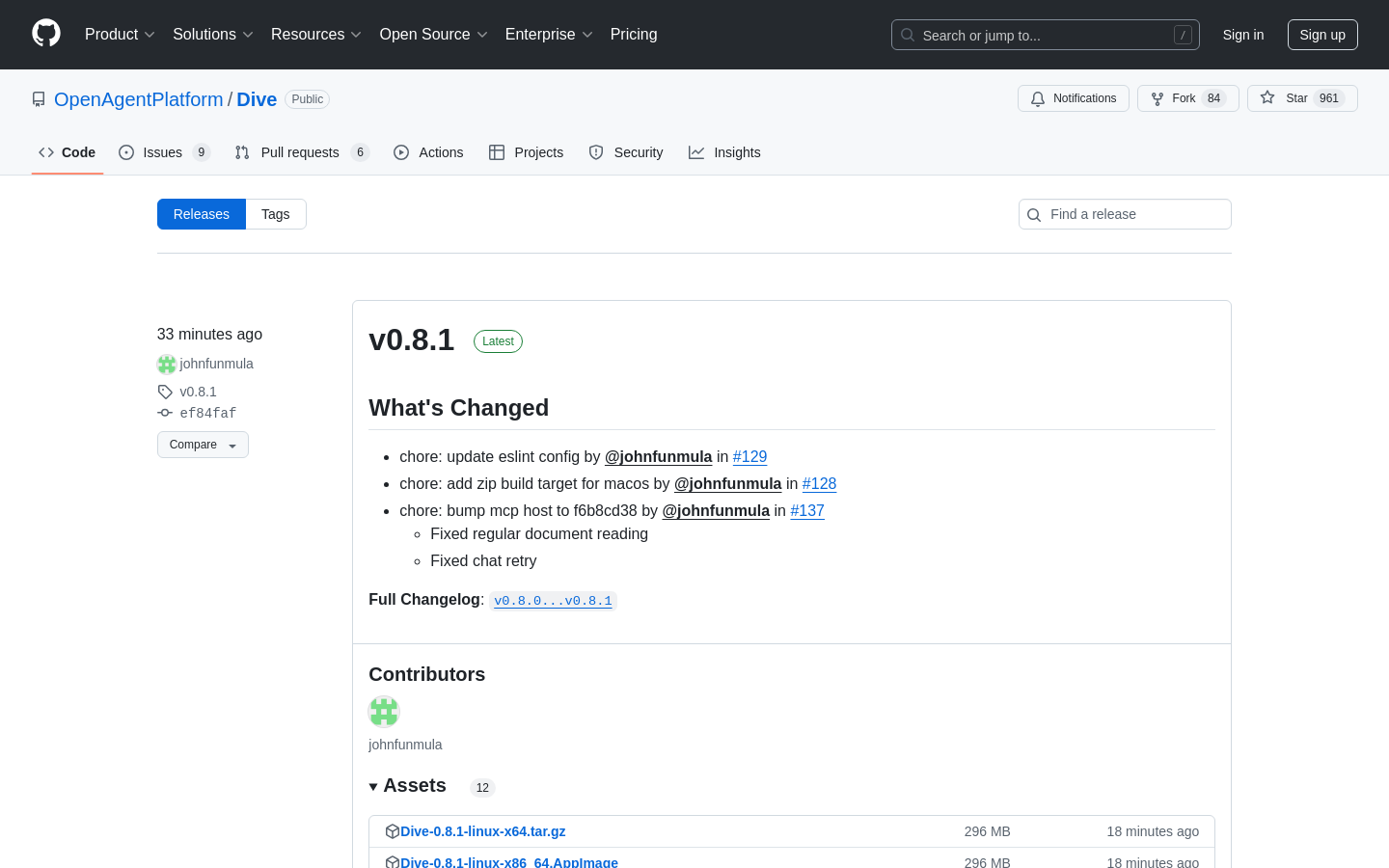Star the repository
The image size is (1389, 868).
[x=1302, y=98]
